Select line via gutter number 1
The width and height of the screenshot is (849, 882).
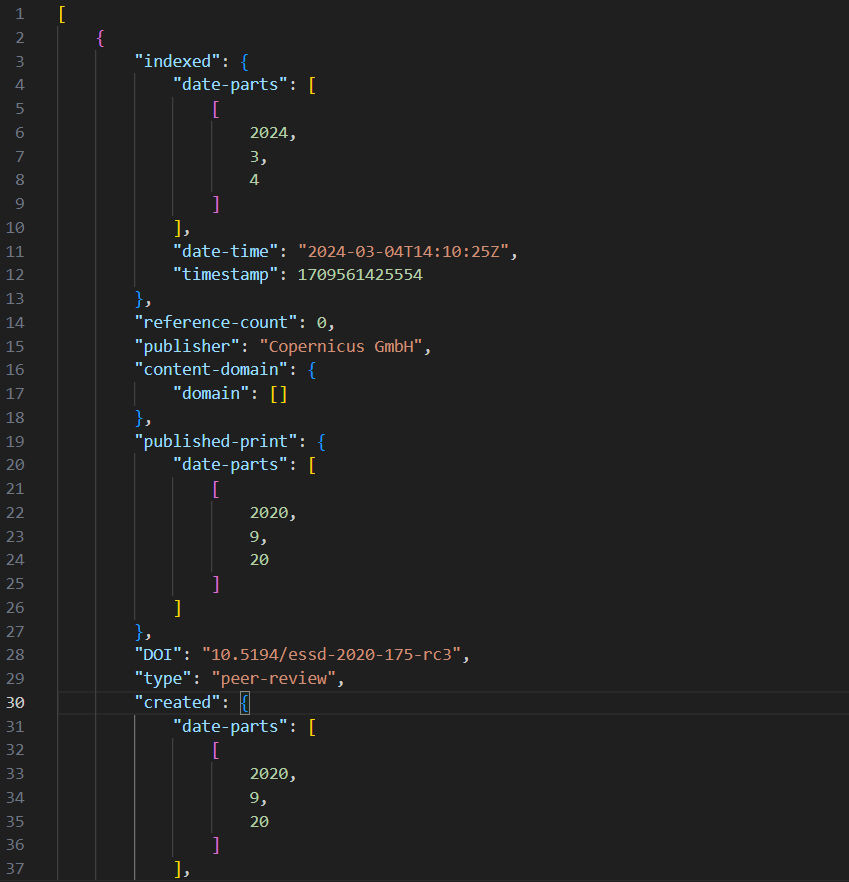pos(20,14)
